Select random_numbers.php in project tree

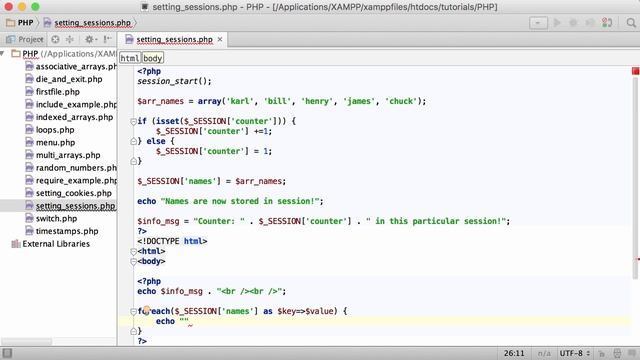[x=71, y=167]
